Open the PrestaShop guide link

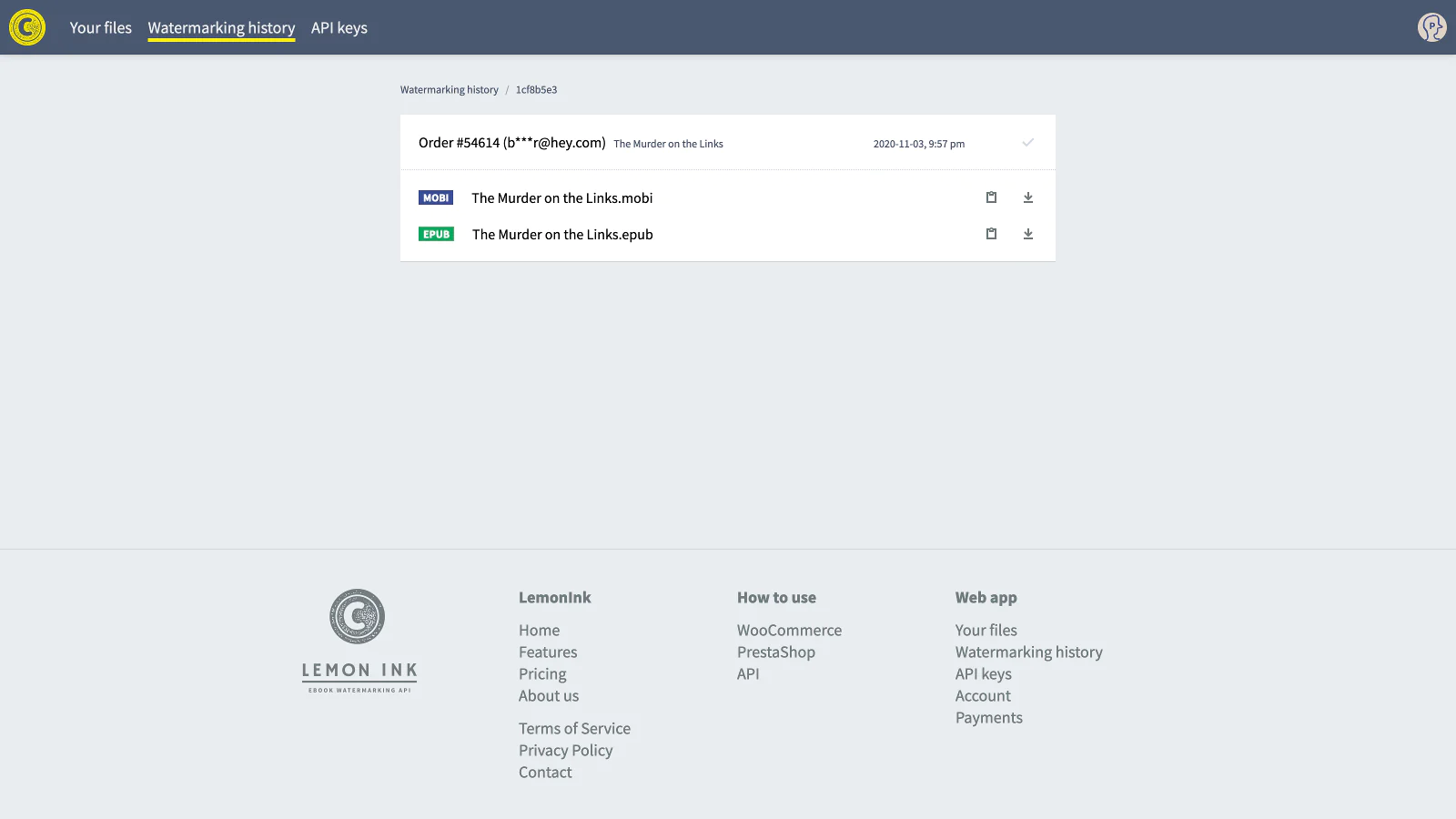(775, 652)
